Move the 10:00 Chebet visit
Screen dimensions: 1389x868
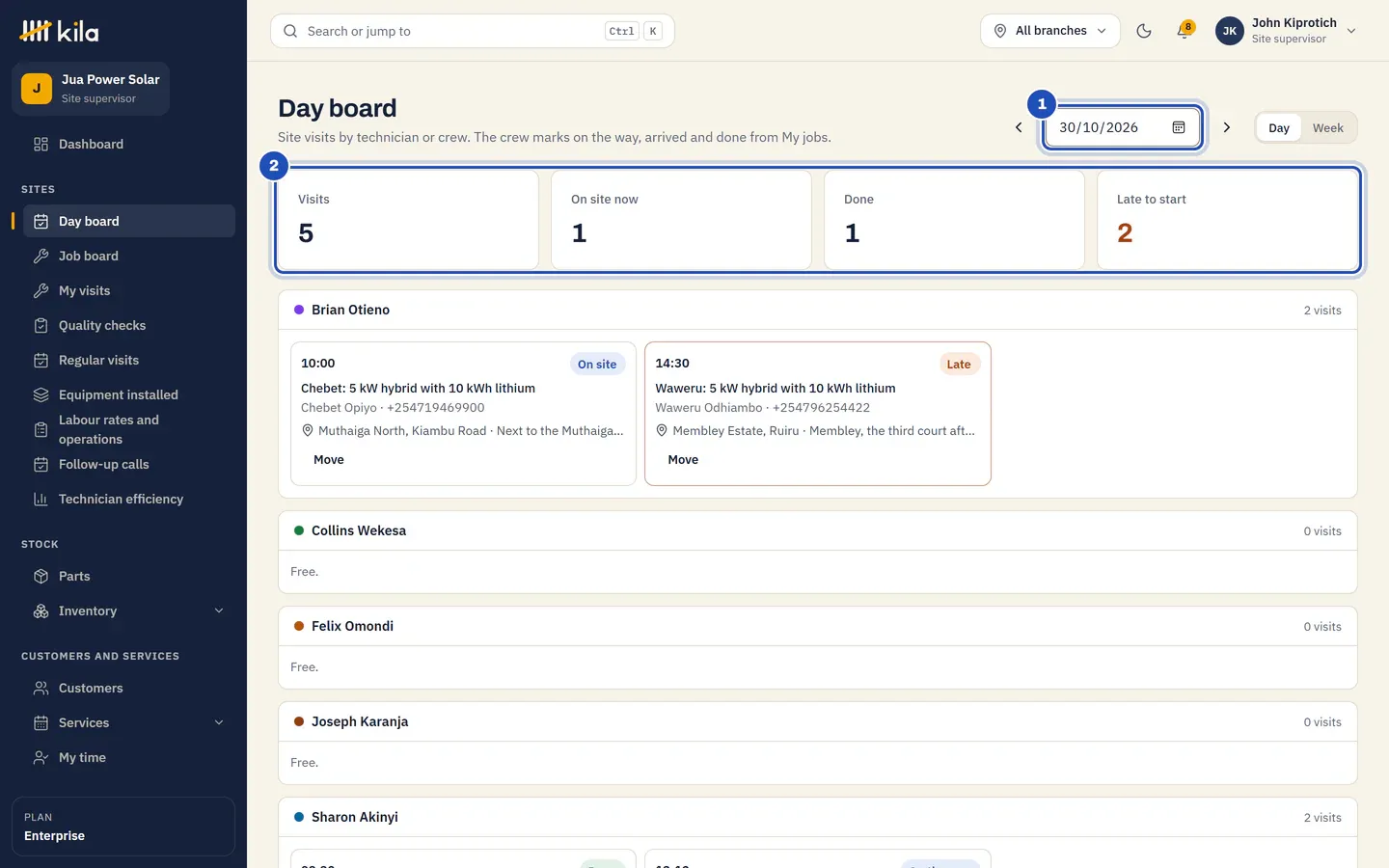point(329,459)
